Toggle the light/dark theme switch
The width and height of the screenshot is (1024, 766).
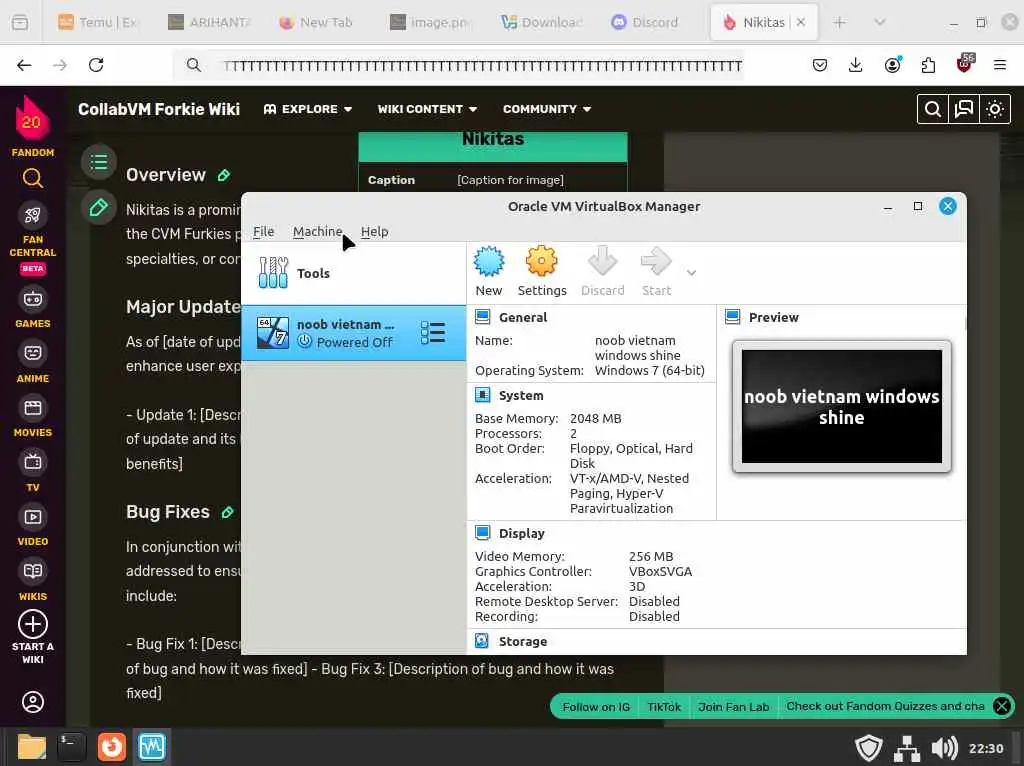tap(995, 109)
